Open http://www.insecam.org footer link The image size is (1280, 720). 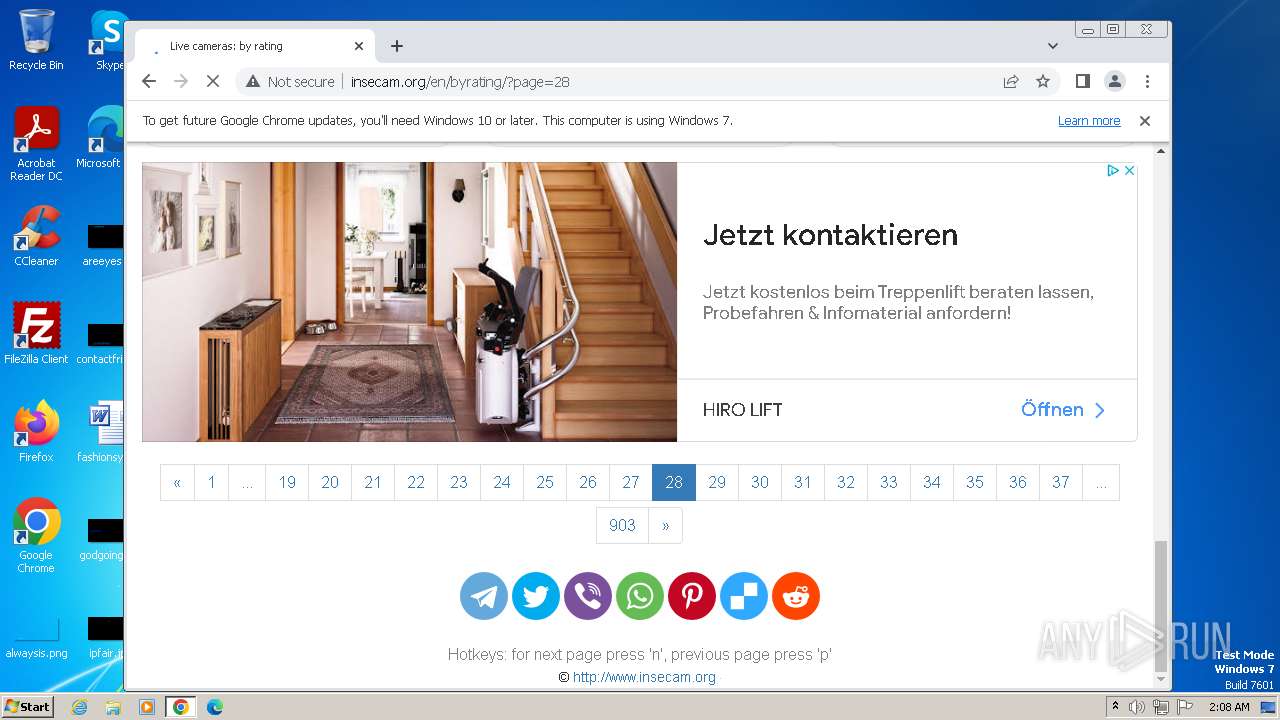(644, 677)
